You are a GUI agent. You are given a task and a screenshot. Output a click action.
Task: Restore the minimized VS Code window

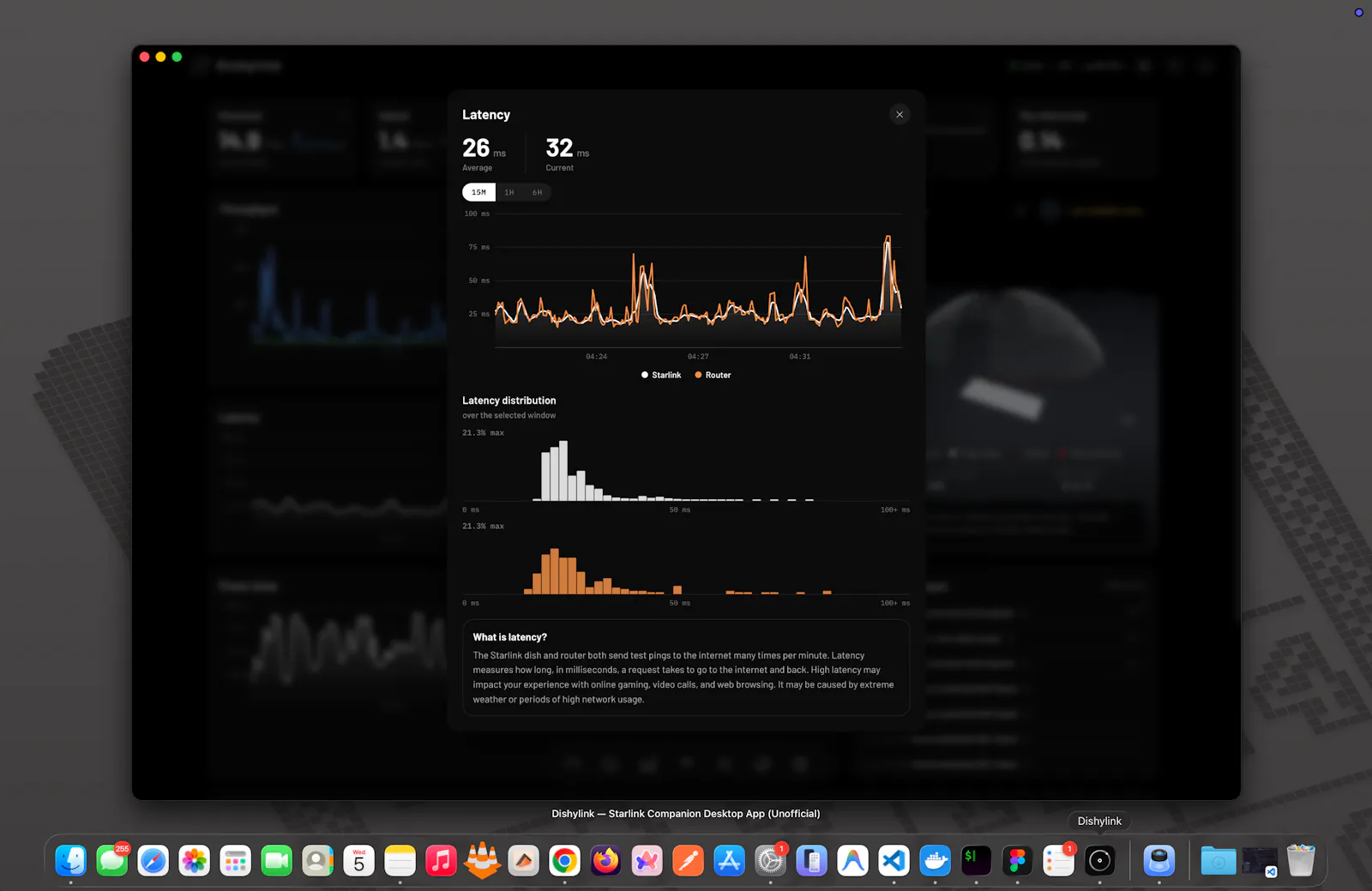click(x=1260, y=861)
